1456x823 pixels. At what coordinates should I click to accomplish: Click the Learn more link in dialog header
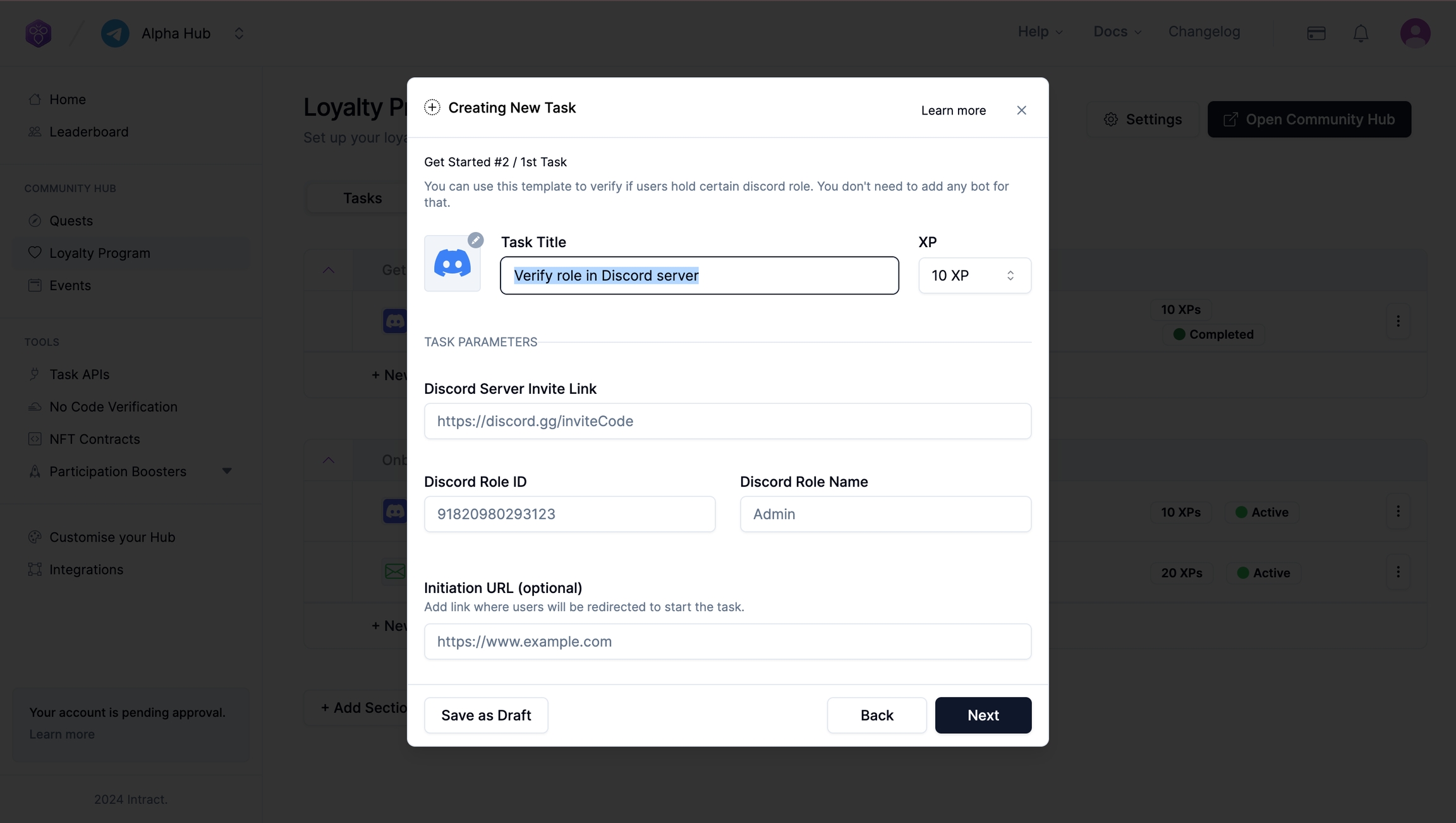click(953, 111)
